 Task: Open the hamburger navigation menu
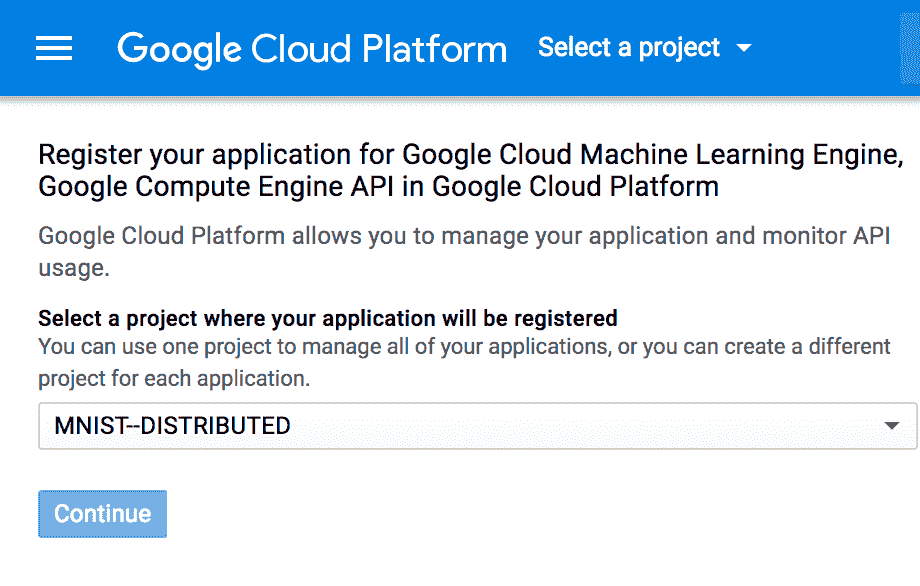pos(54,48)
